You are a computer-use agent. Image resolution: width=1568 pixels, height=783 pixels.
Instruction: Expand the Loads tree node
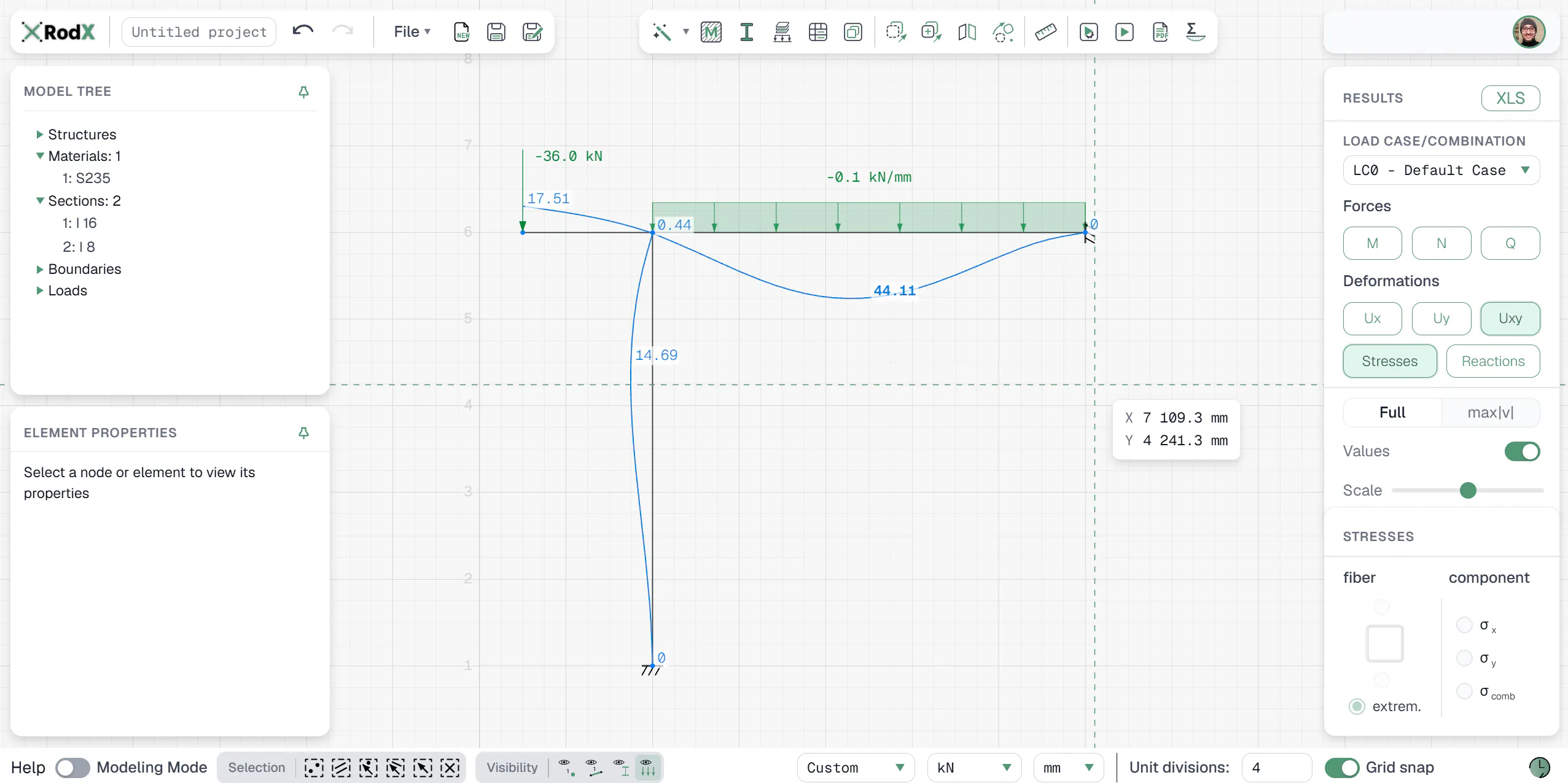39,290
